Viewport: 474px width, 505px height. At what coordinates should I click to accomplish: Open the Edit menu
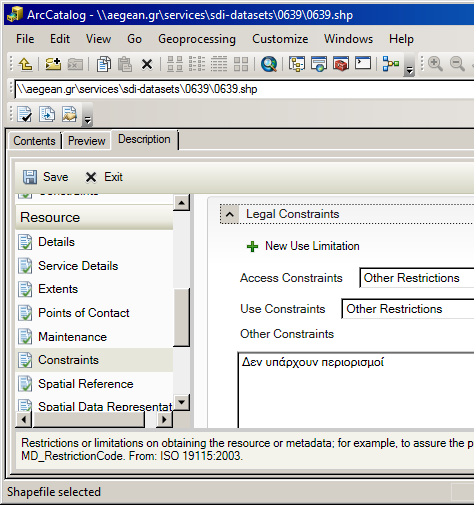60,39
